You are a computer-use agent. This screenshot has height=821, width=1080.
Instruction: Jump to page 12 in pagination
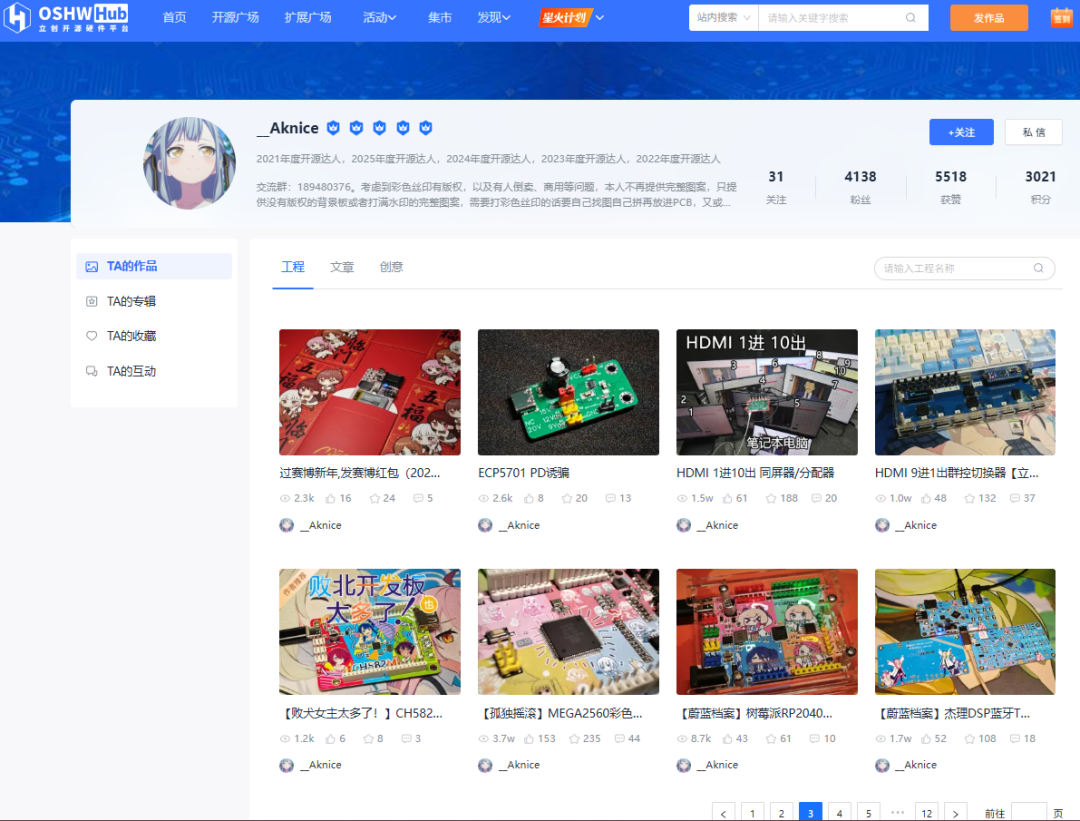pyautogui.click(x=927, y=813)
